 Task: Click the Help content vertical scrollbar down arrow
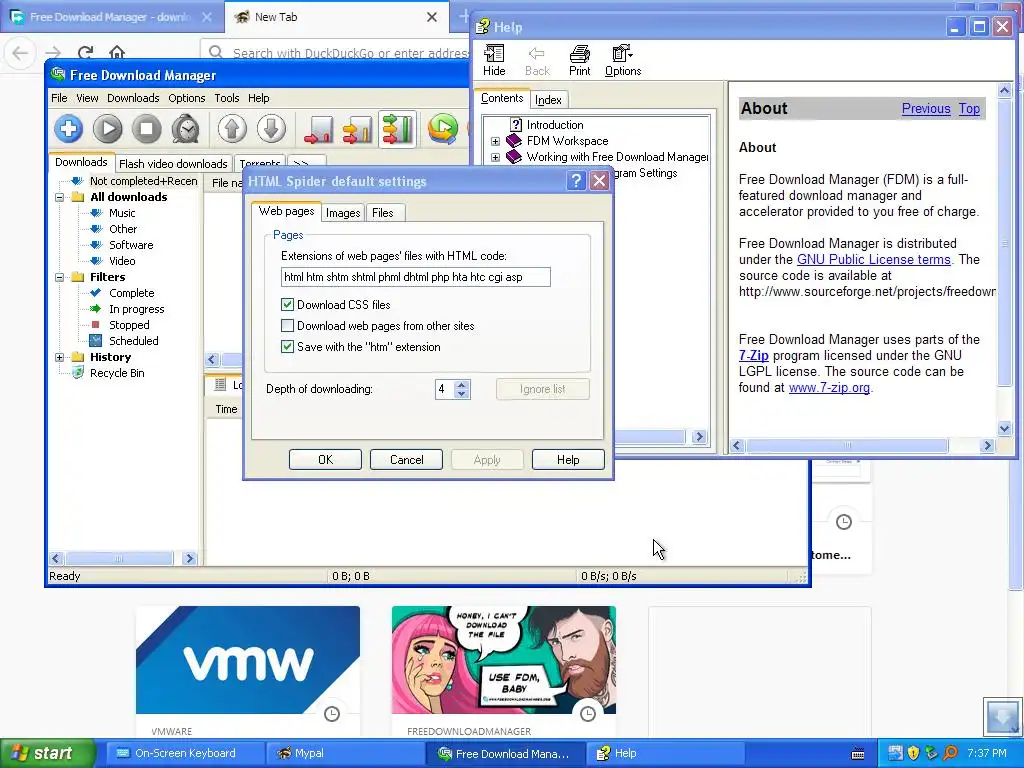(1004, 428)
